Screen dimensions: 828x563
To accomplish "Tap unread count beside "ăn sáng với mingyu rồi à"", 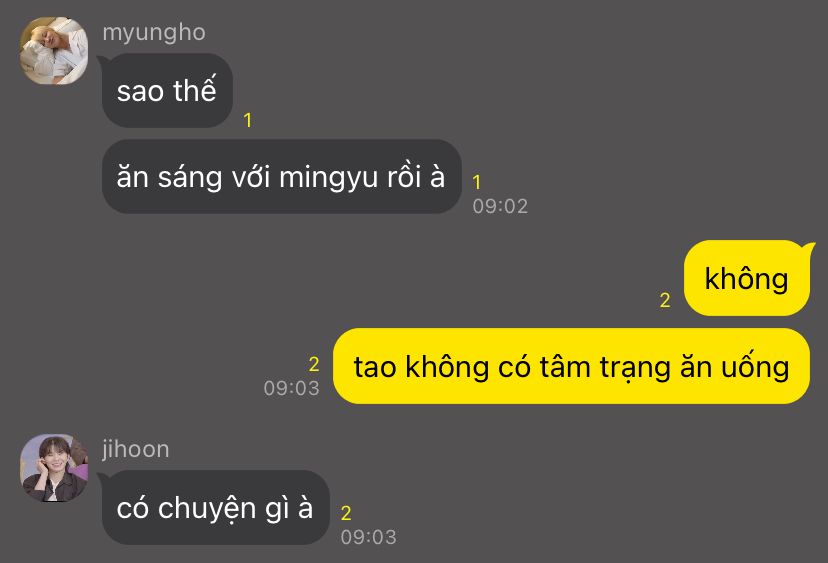I will (x=477, y=182).
